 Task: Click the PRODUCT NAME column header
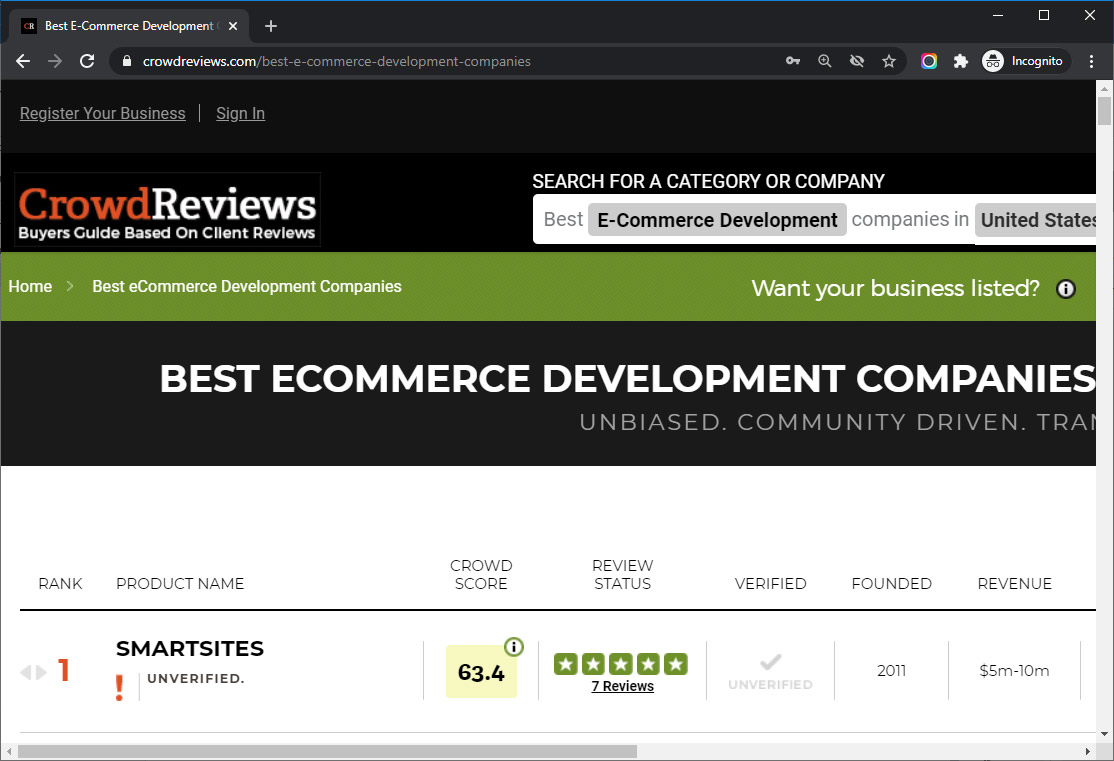click(180, 583)
